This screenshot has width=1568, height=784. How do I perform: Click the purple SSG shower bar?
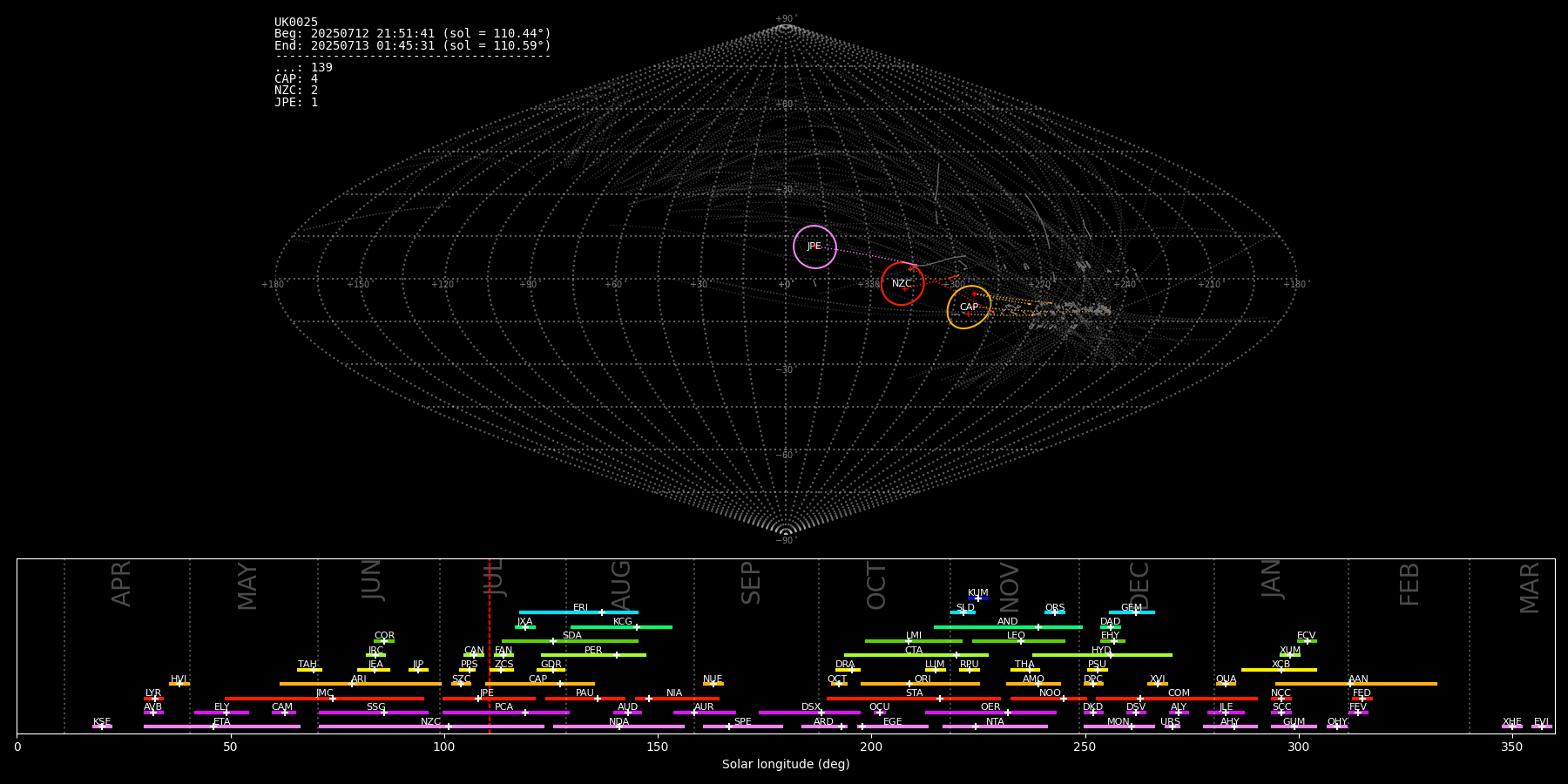pos(373,713)
